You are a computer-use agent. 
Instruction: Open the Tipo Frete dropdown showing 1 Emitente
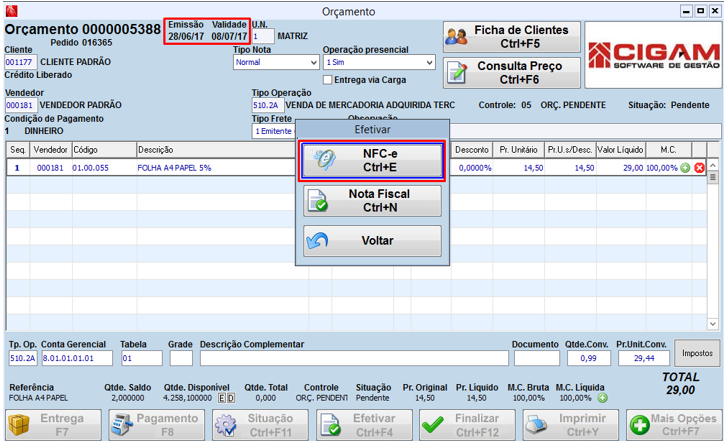[274, 131]
